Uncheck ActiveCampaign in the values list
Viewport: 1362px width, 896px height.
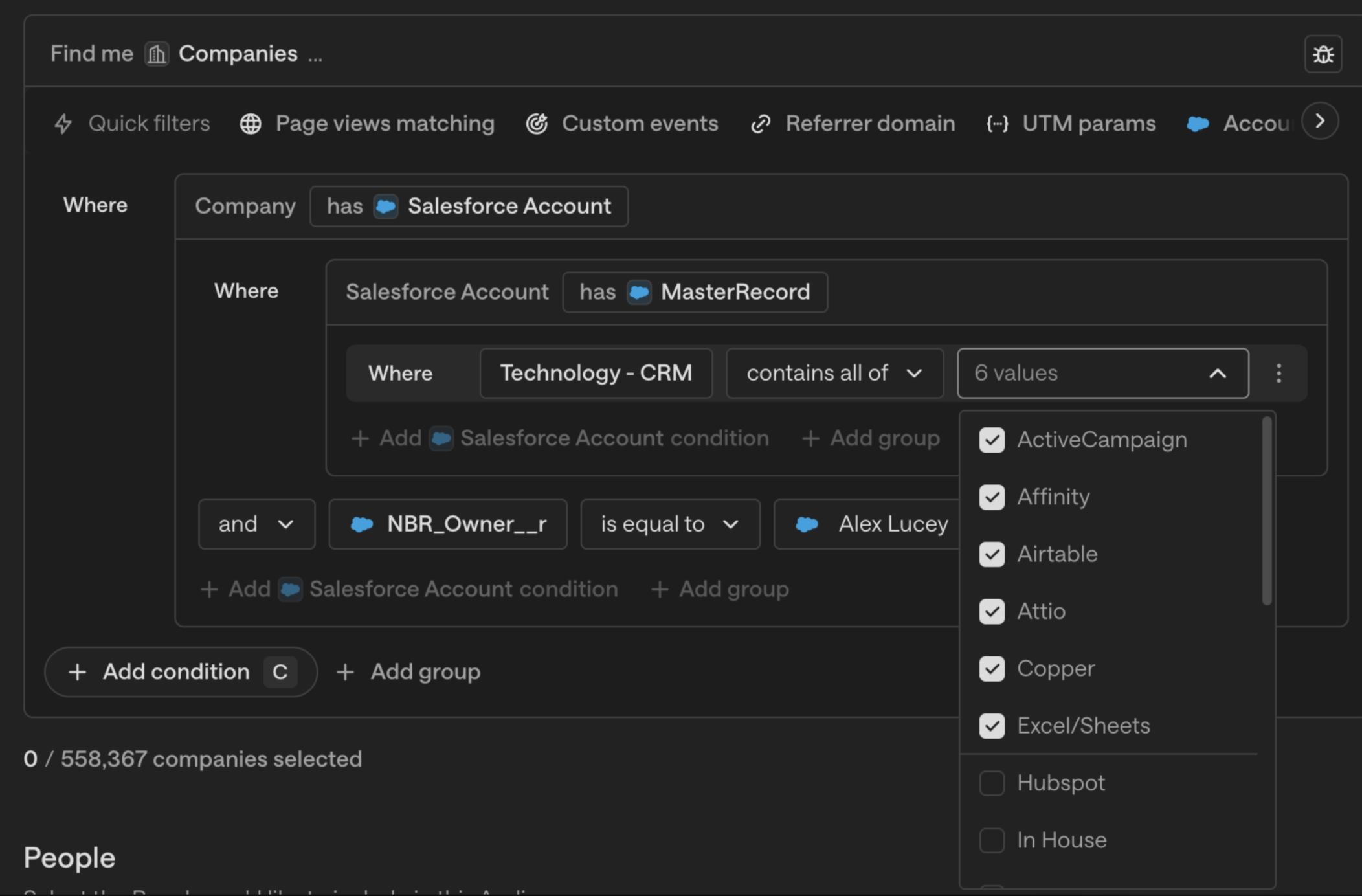pos(992,440)
